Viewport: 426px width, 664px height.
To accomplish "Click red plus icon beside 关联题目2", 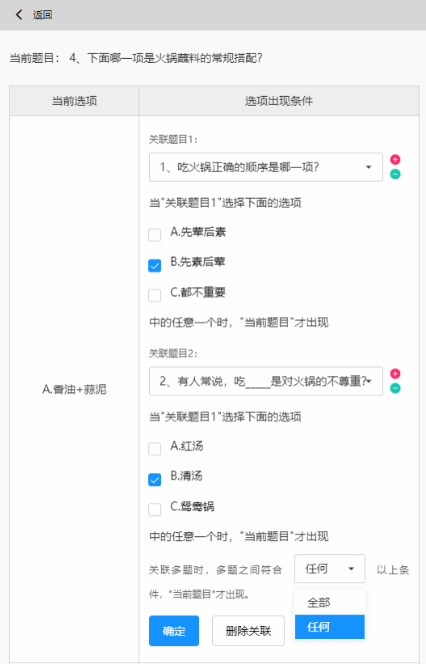I will (395, 374).
